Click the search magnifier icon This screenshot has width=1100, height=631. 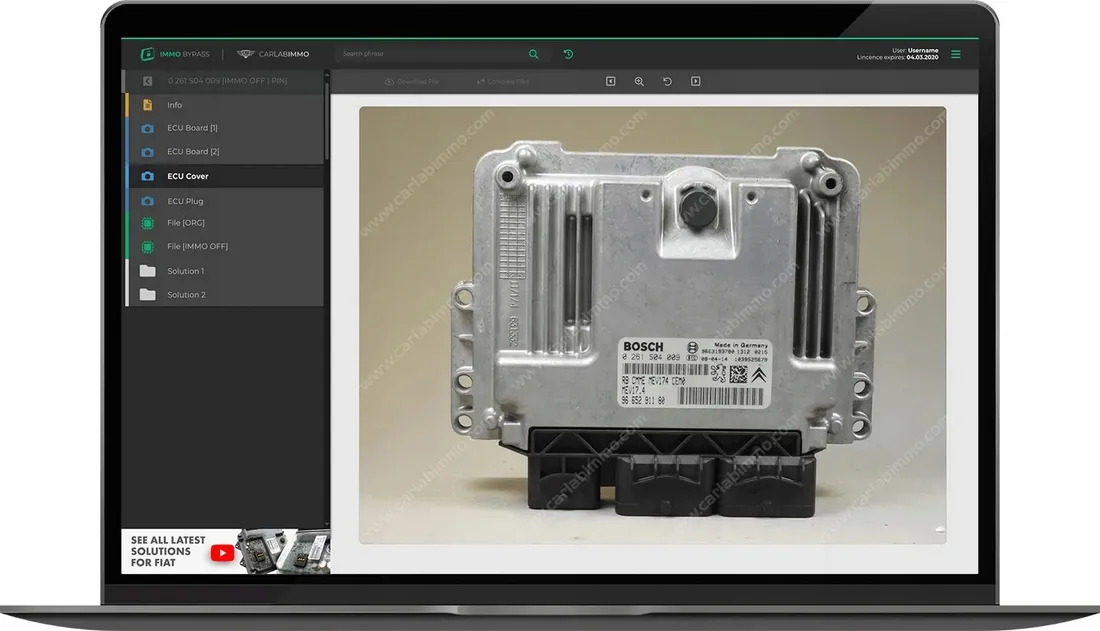point(533,54)
